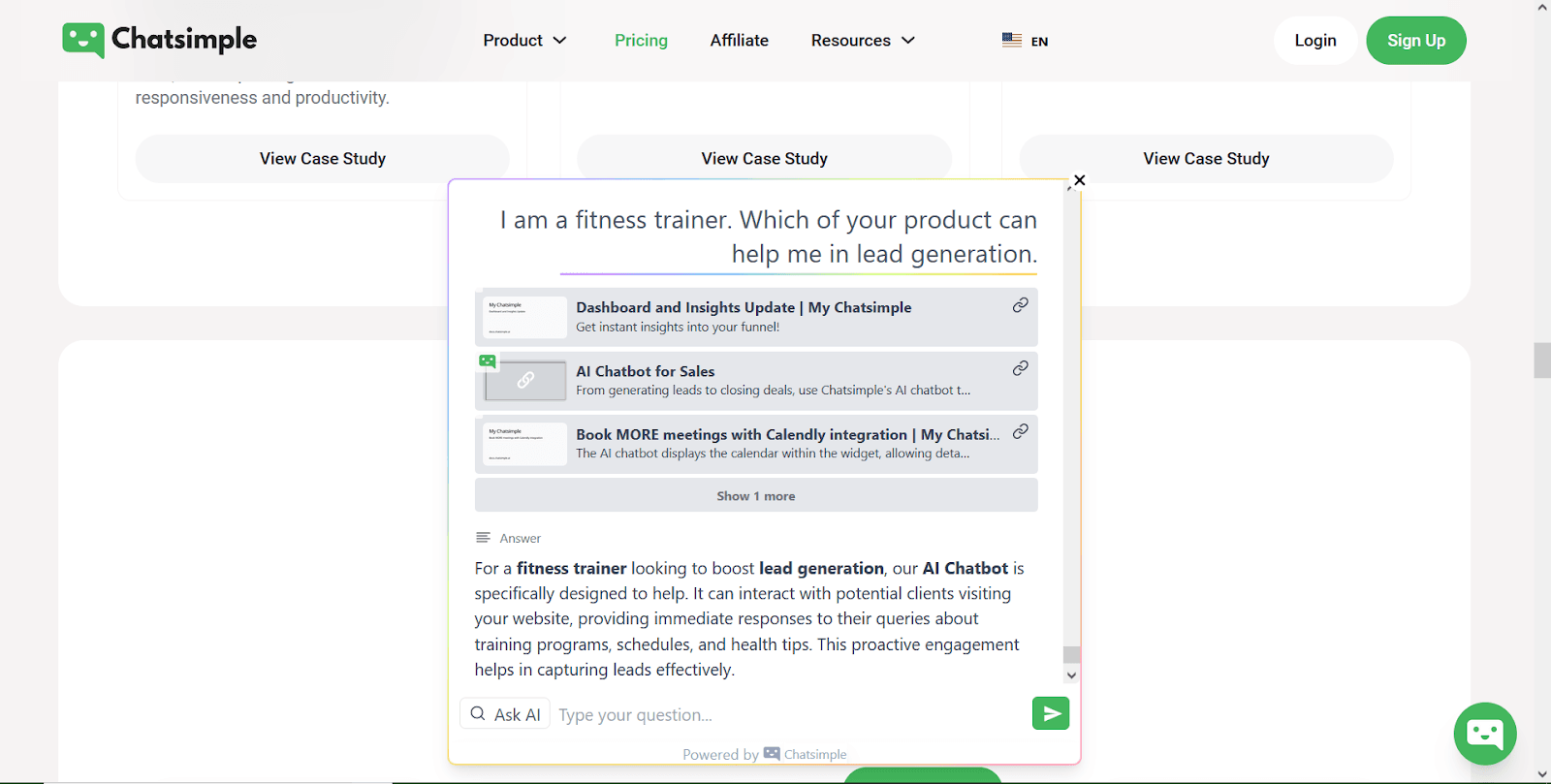Open link icon for Calendly integration result
Viewport: 1551px width, 784px height.
point(1020,432)
